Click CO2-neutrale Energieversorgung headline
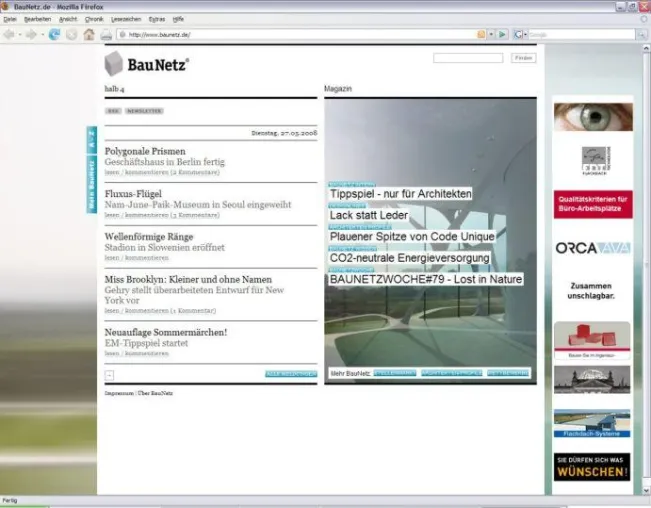Screen dimensions: 651x508 click(409, 258)
